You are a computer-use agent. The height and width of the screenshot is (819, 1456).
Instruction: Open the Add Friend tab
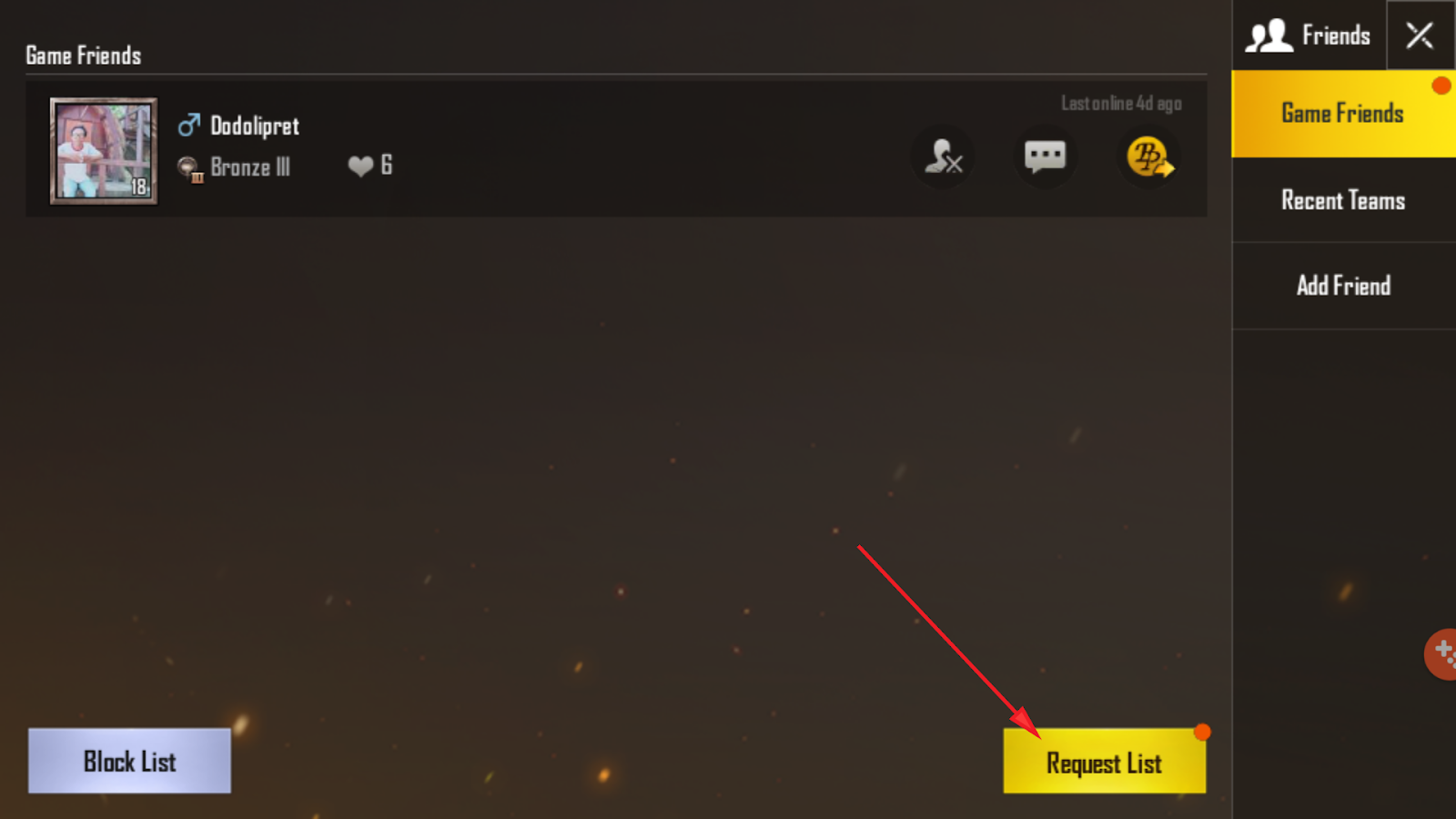tap(1343, 286)
